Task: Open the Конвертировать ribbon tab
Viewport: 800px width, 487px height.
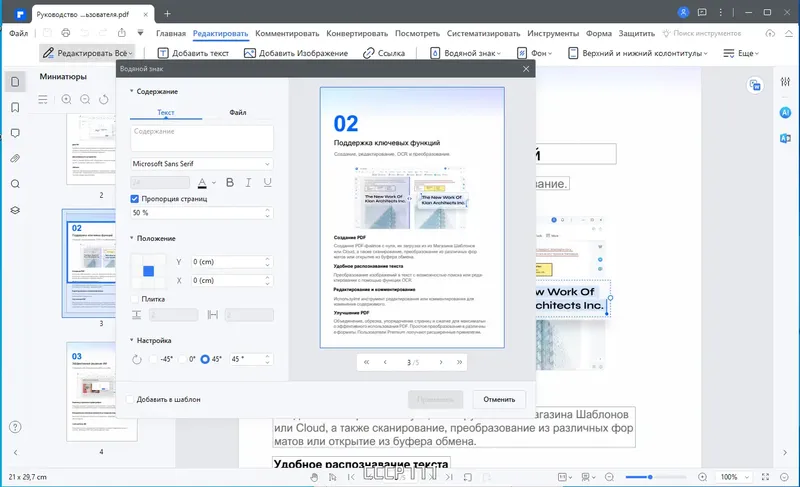Action: click(x=357, y=34)
